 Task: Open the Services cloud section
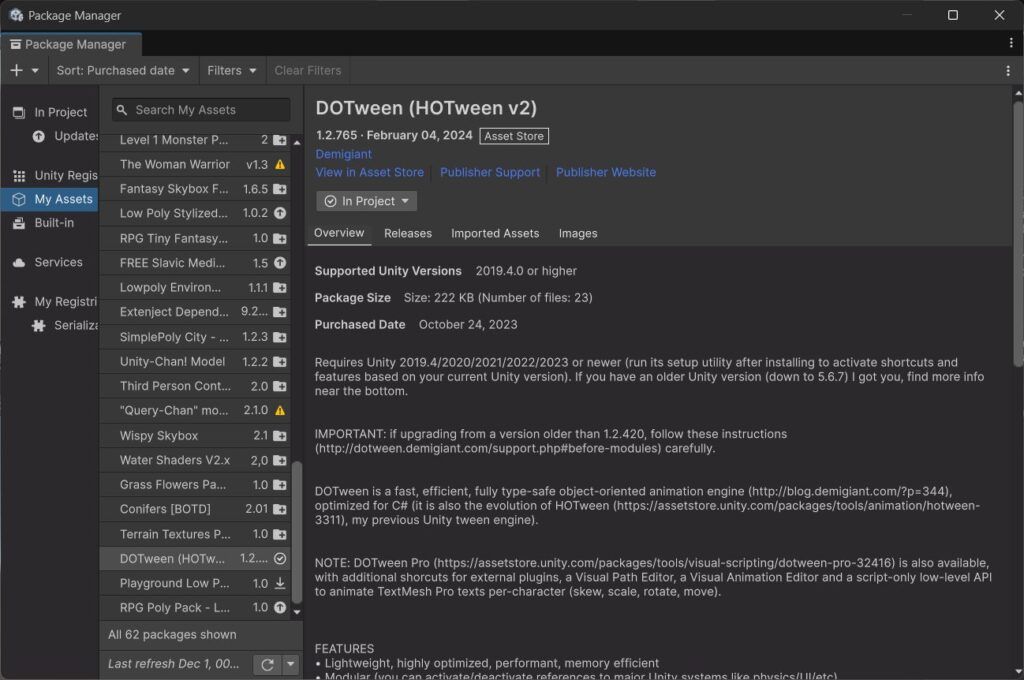pos(57,262)
